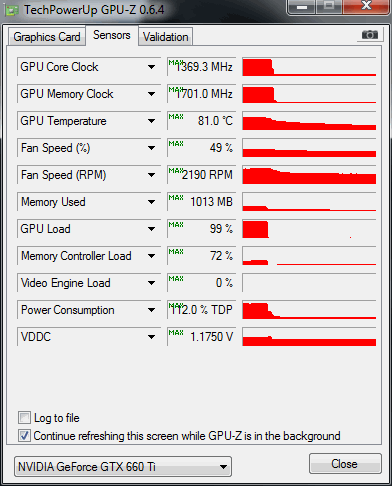
Task: Click the VDDC voltage history graph
Action: point(309,337)
